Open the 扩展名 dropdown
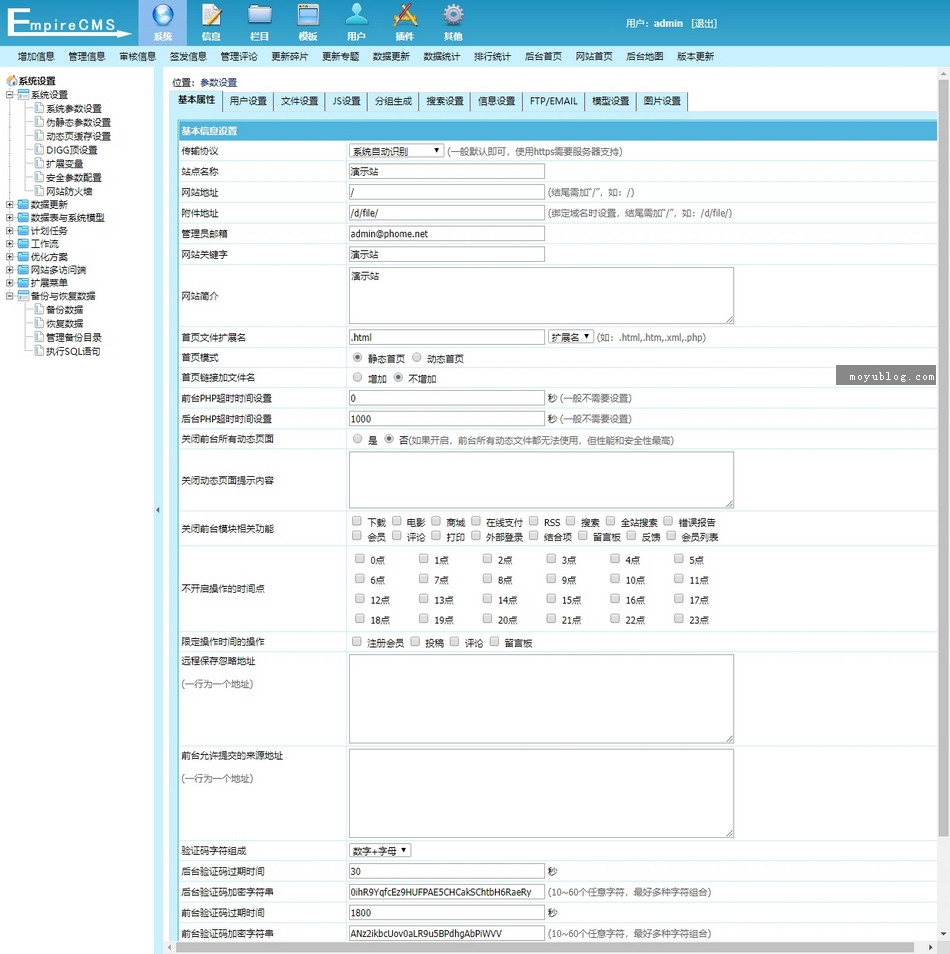 pos(571,337)
